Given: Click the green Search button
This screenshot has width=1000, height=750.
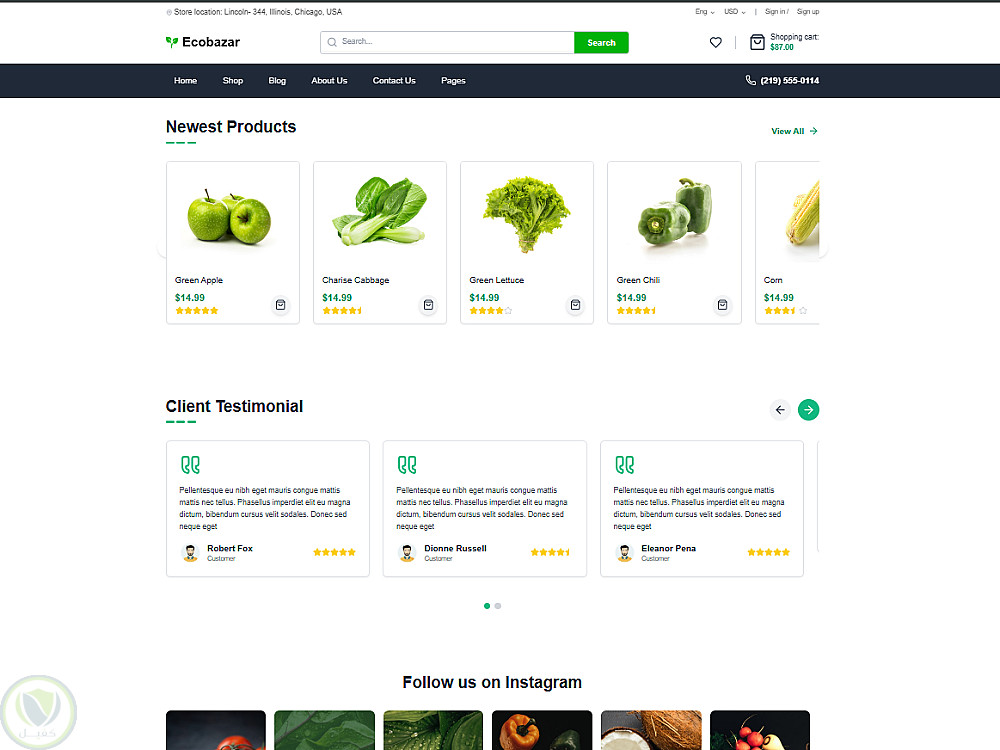Looking at the screenshot, I should 601,43.
